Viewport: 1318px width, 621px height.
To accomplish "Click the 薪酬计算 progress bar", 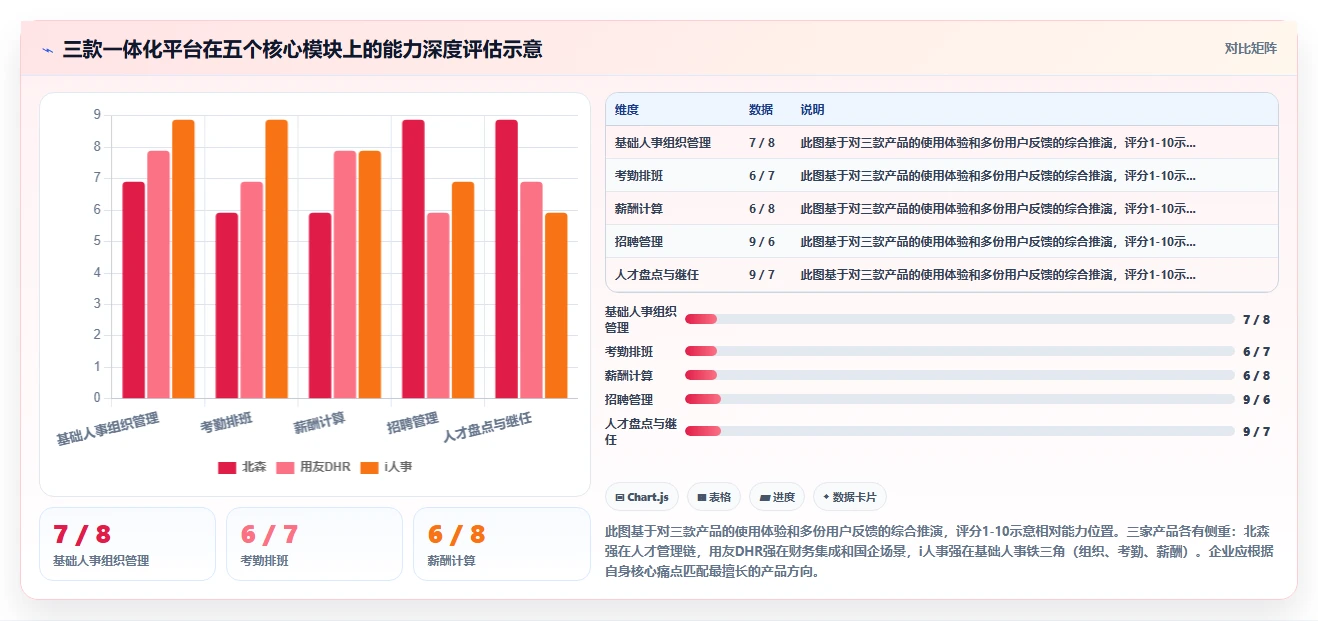I will tap(960, 375).
